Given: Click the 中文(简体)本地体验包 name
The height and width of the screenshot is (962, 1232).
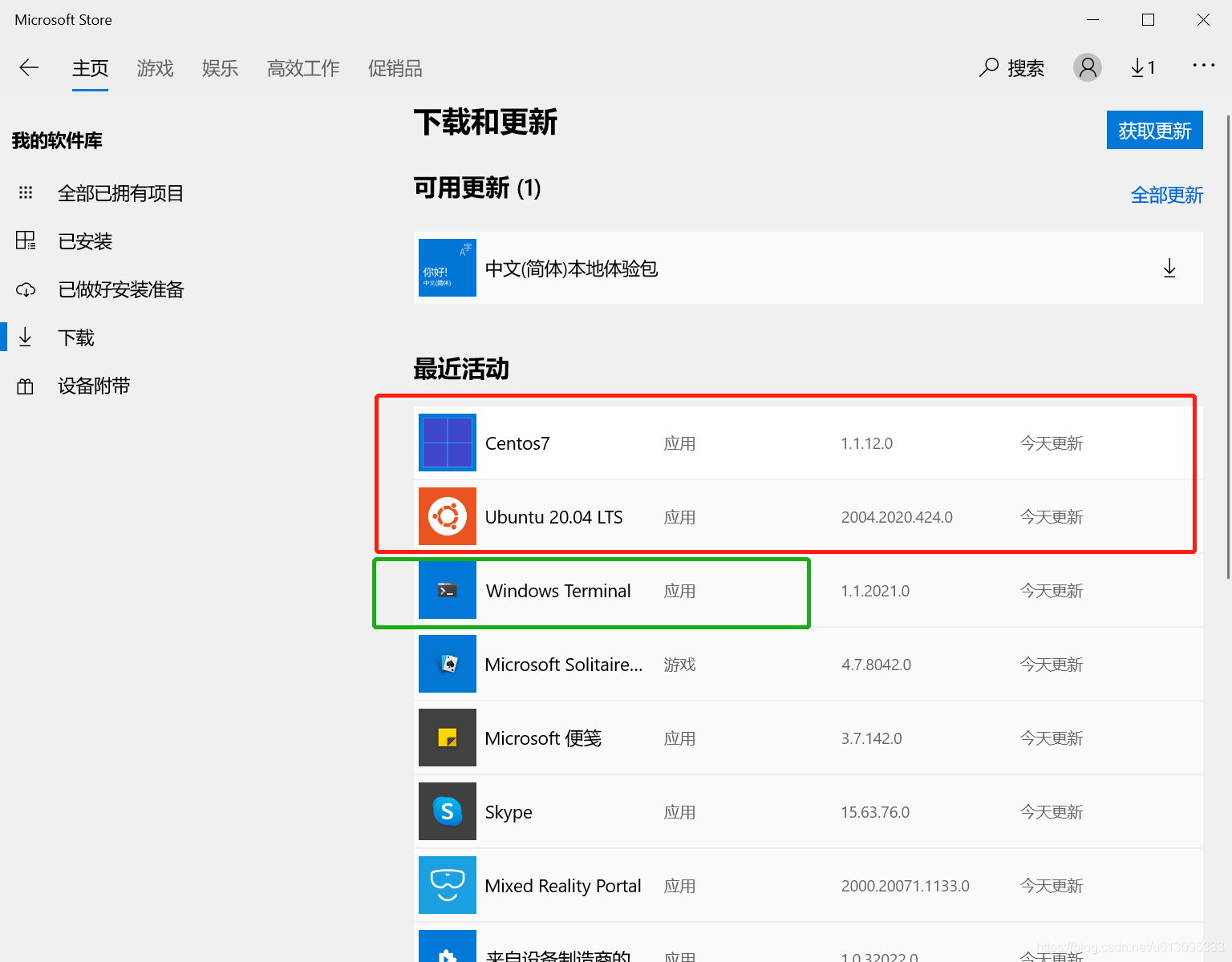Looking at the screenshot, I should [x=571, y=269].
